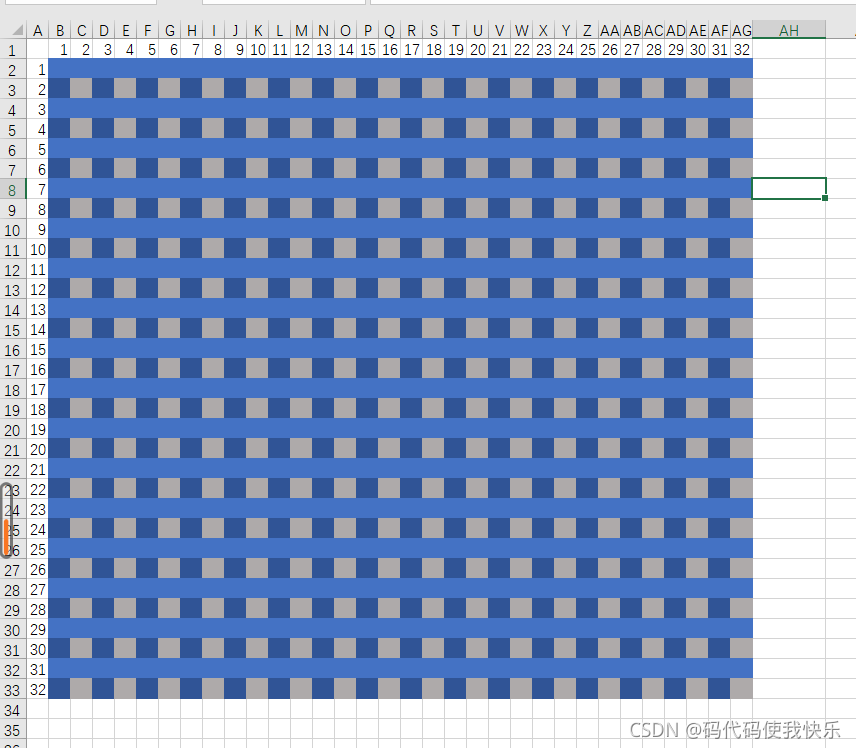The image size is (856, 748).
Task: Click gray cell AG33
Action: click(x=741, y=688)
